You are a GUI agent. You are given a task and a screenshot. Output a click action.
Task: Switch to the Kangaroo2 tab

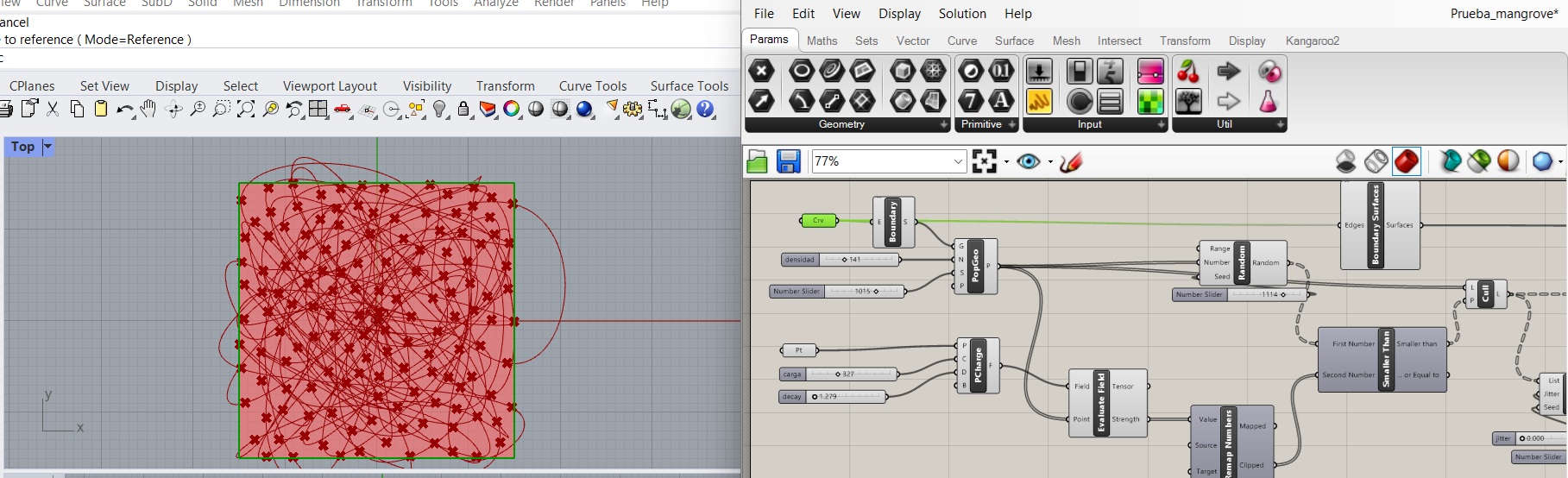point(1312,41)
